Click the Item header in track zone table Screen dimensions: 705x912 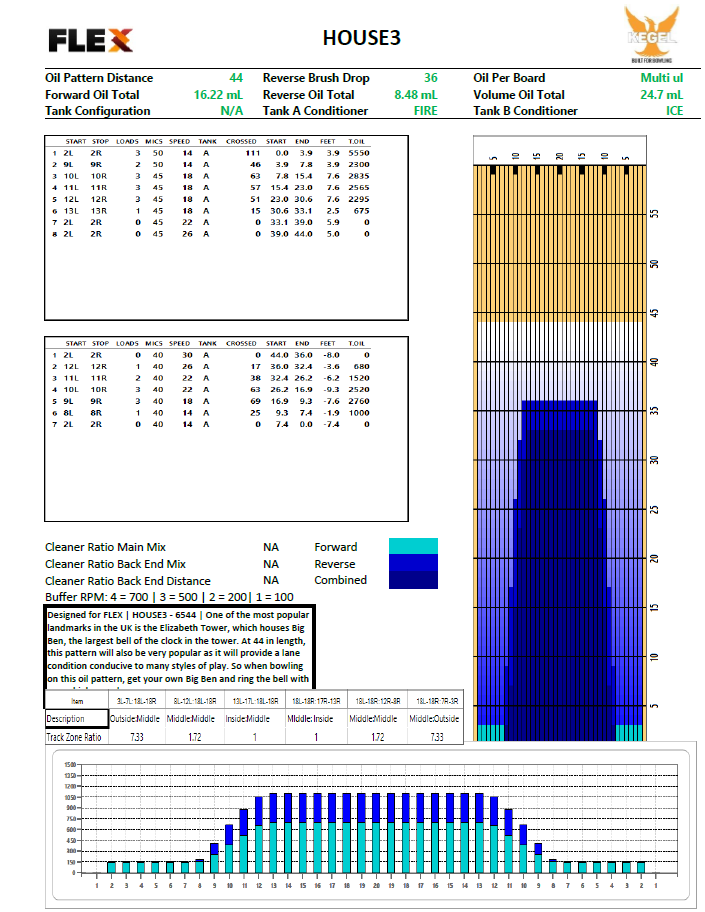(77, 701)
